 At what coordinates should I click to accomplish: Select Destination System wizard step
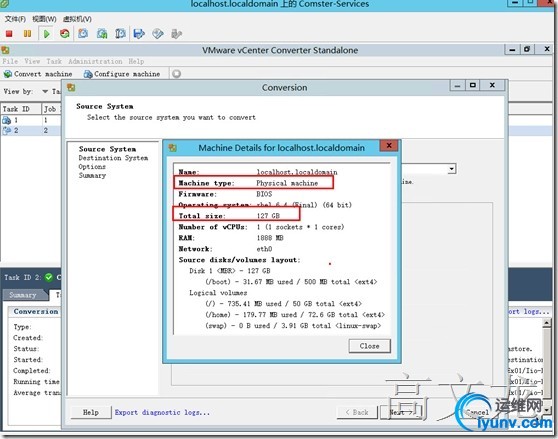point(113,158)
